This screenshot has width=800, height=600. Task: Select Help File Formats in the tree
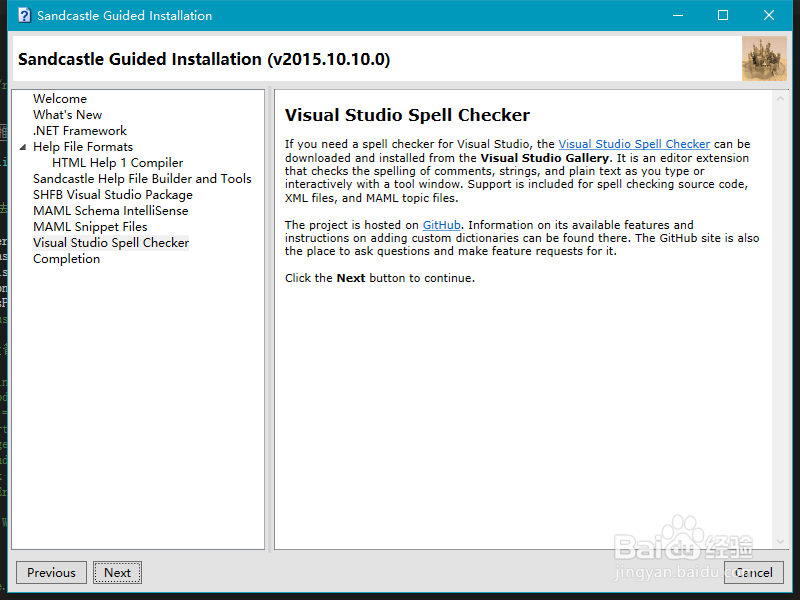pos(83,147)
